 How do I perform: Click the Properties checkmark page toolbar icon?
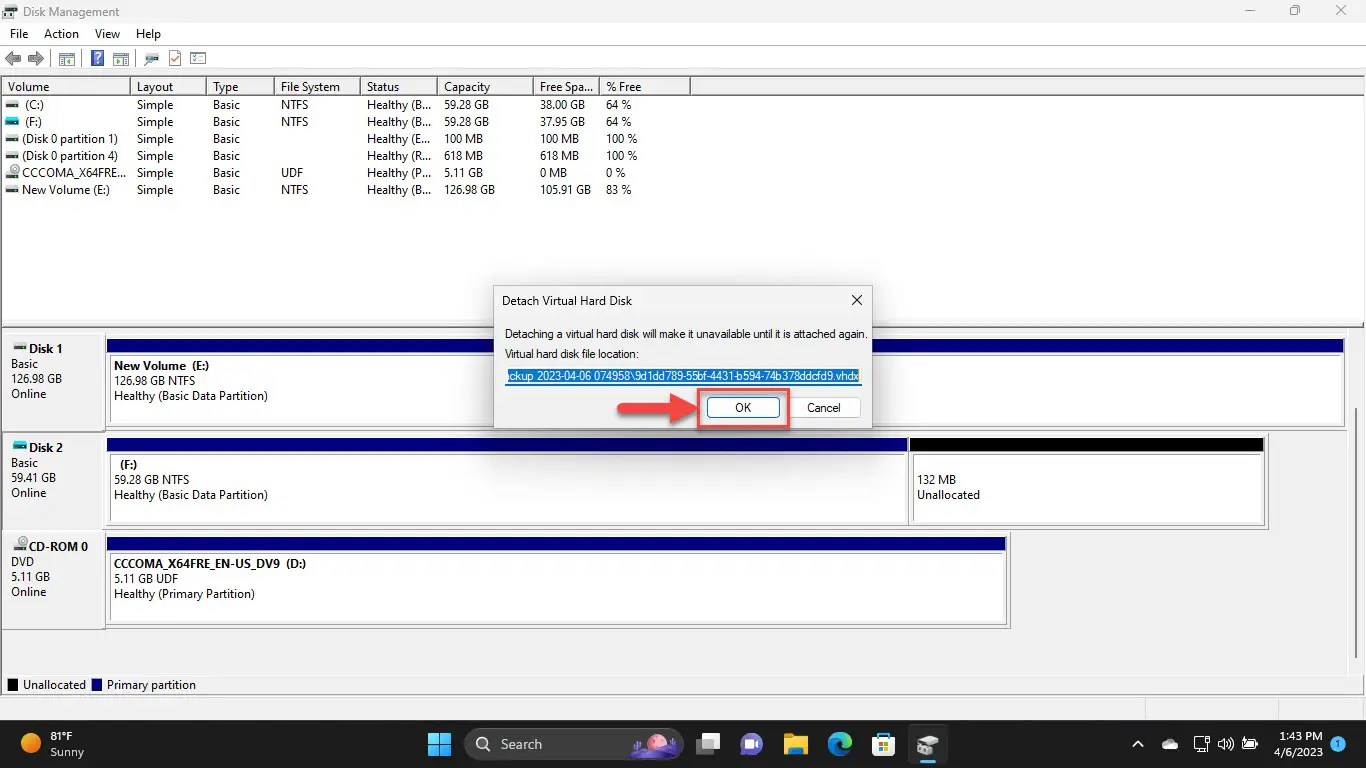coord(175,59)
